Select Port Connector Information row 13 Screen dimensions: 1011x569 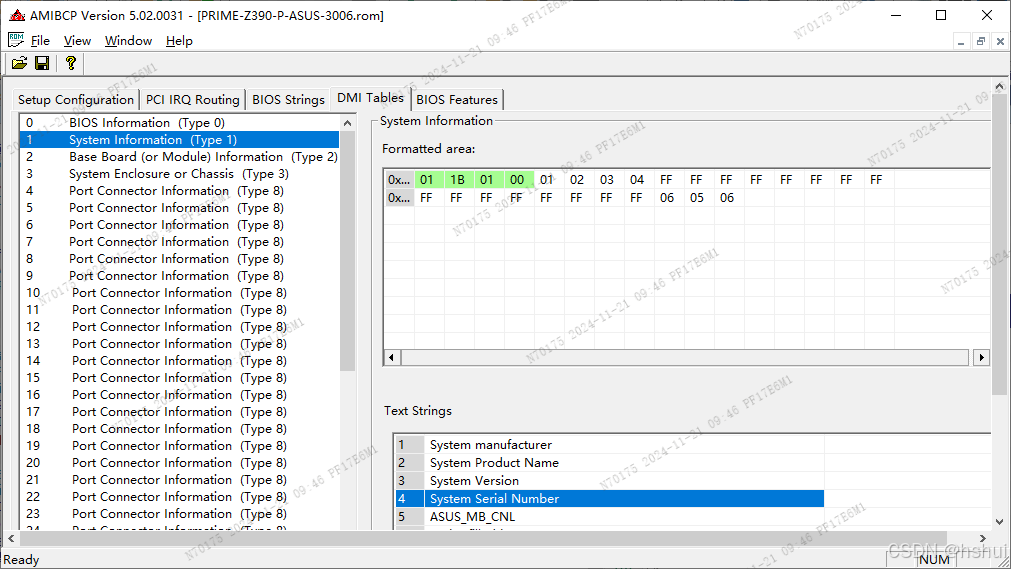point(179,344)
